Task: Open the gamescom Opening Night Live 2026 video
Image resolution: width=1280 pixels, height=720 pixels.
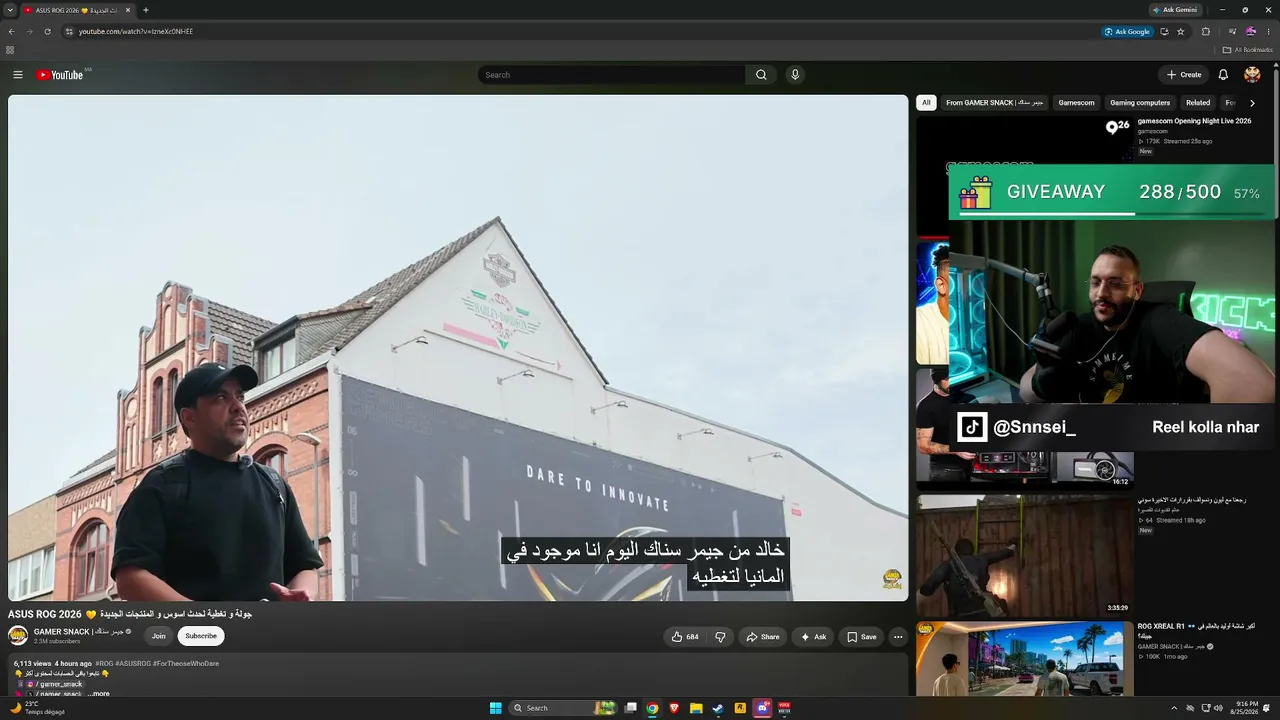Action: (1194, 121)
